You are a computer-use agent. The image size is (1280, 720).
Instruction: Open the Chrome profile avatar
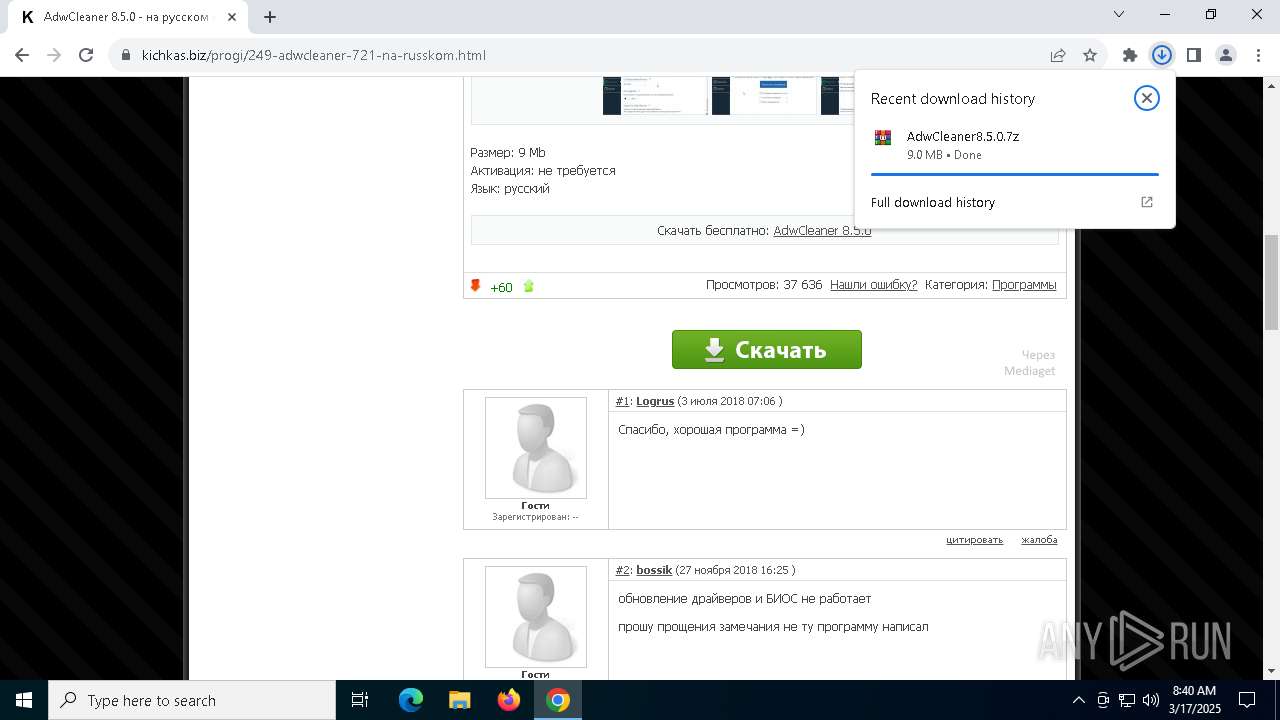pos(1225,55)
